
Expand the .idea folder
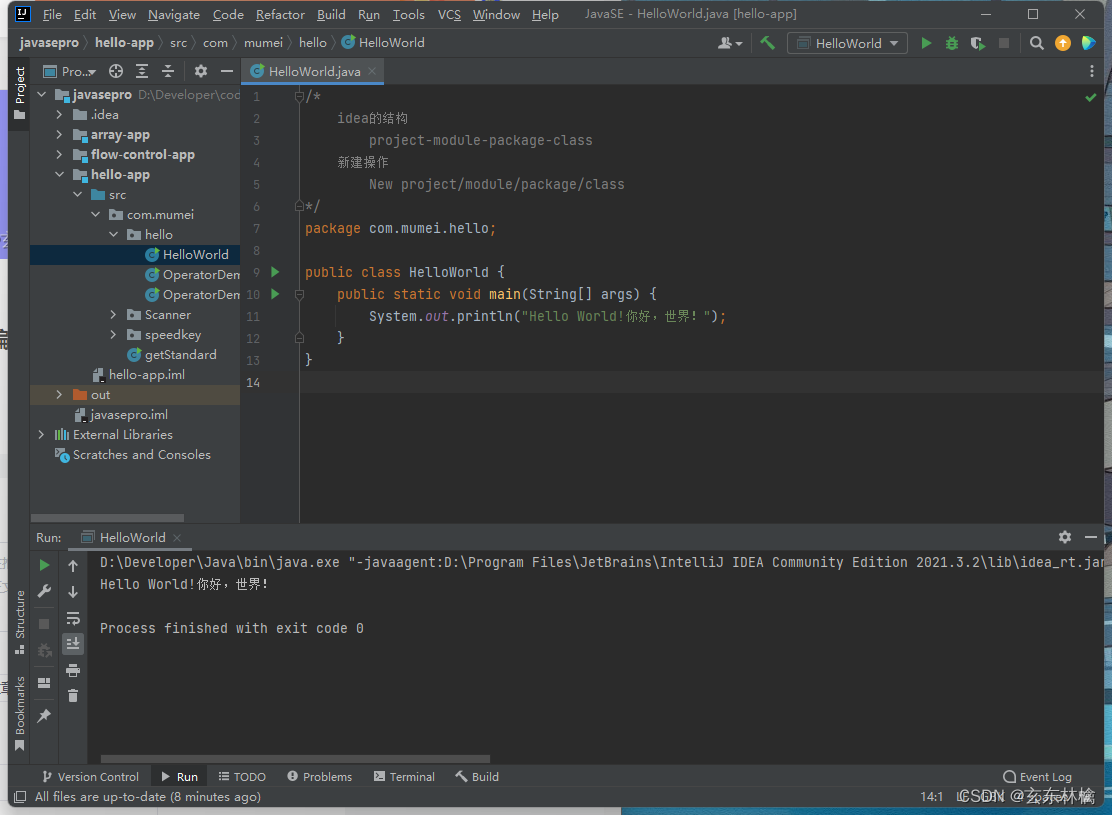[60, 114]
